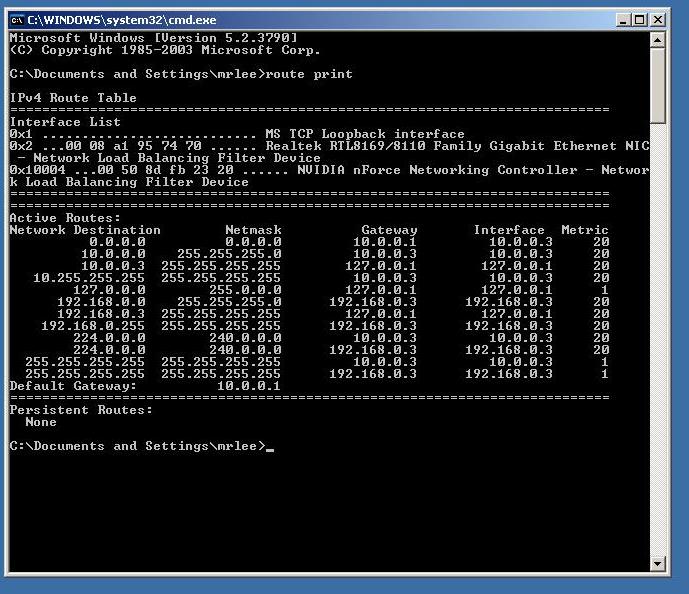
Task: Click 'IPv4 Route Table' heading
Action: coord(73,98)
